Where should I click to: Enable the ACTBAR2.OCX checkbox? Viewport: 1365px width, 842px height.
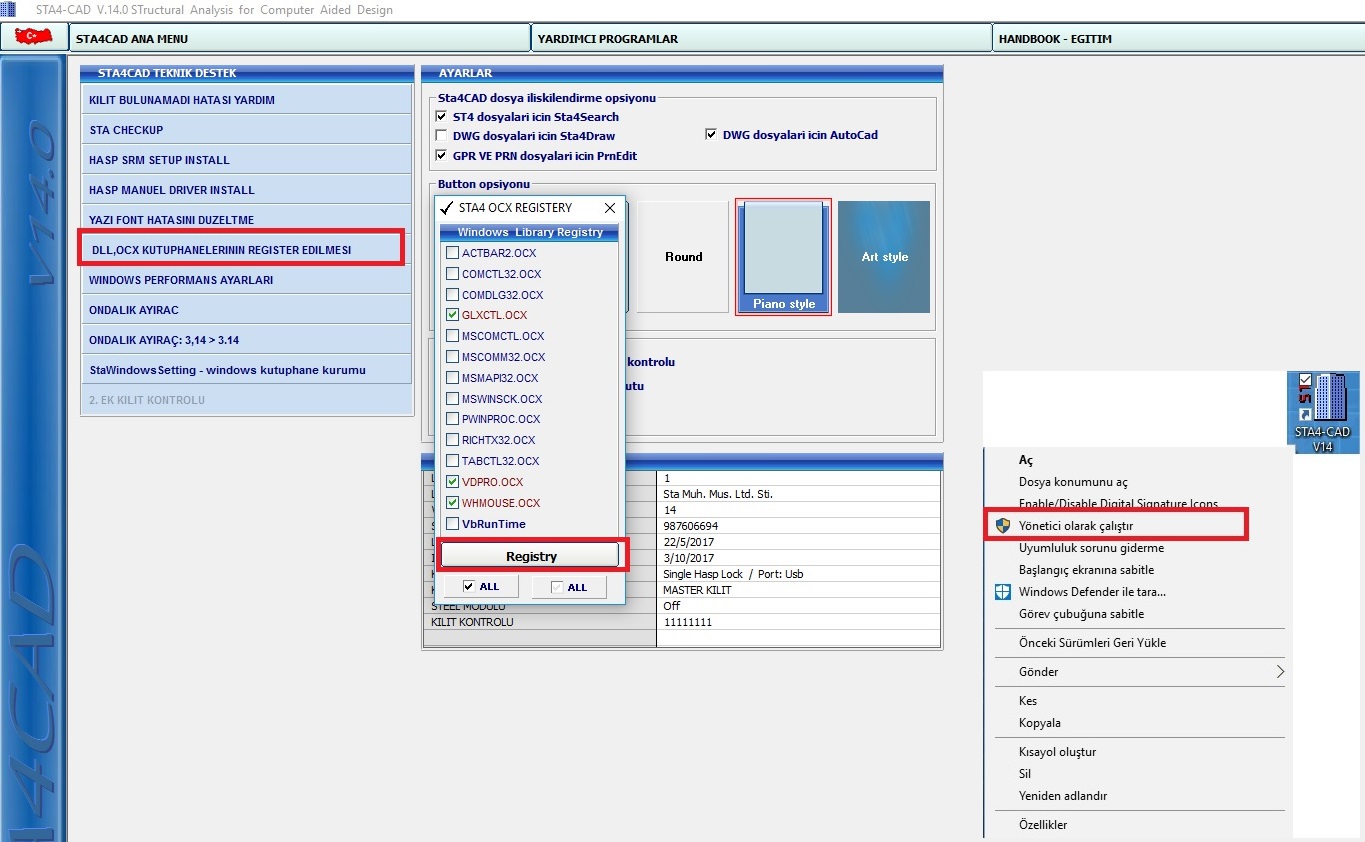[453, 253]
